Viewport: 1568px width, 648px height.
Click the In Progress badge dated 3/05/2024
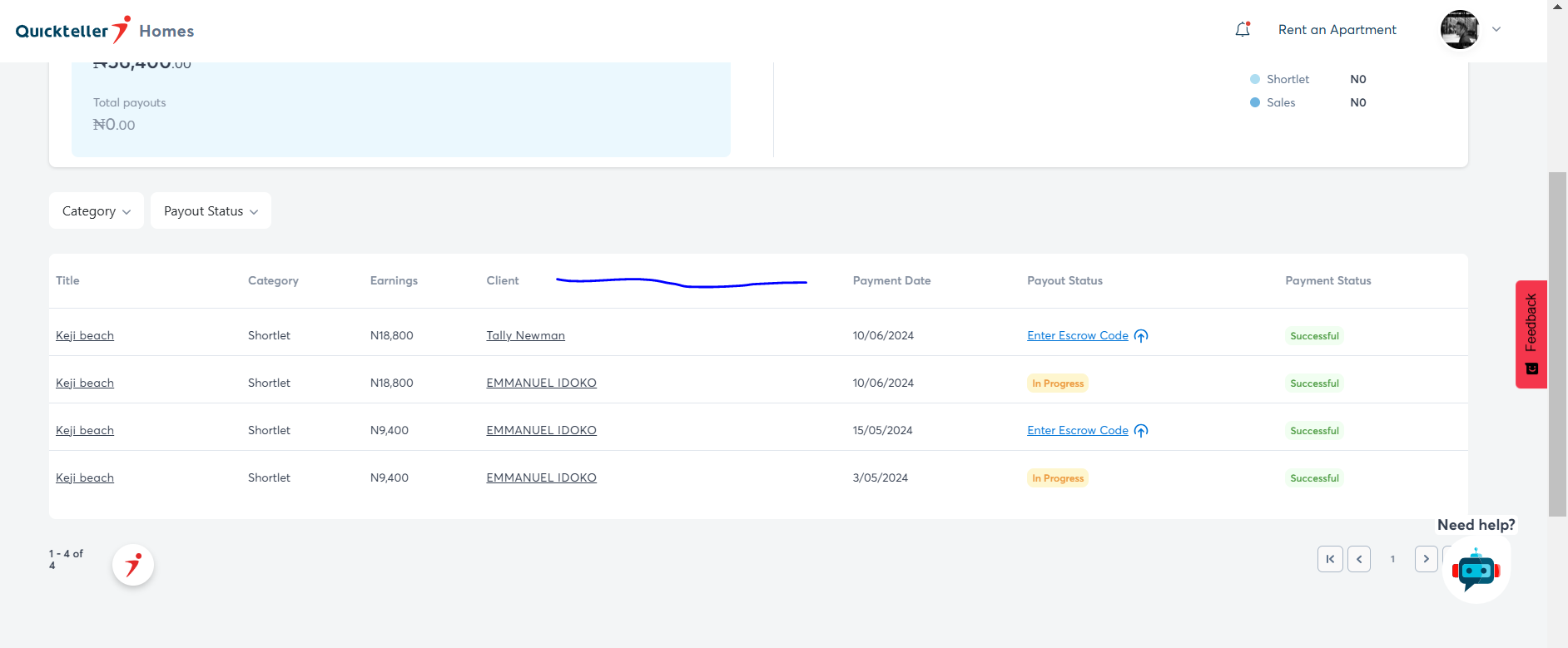point(1058,478)
